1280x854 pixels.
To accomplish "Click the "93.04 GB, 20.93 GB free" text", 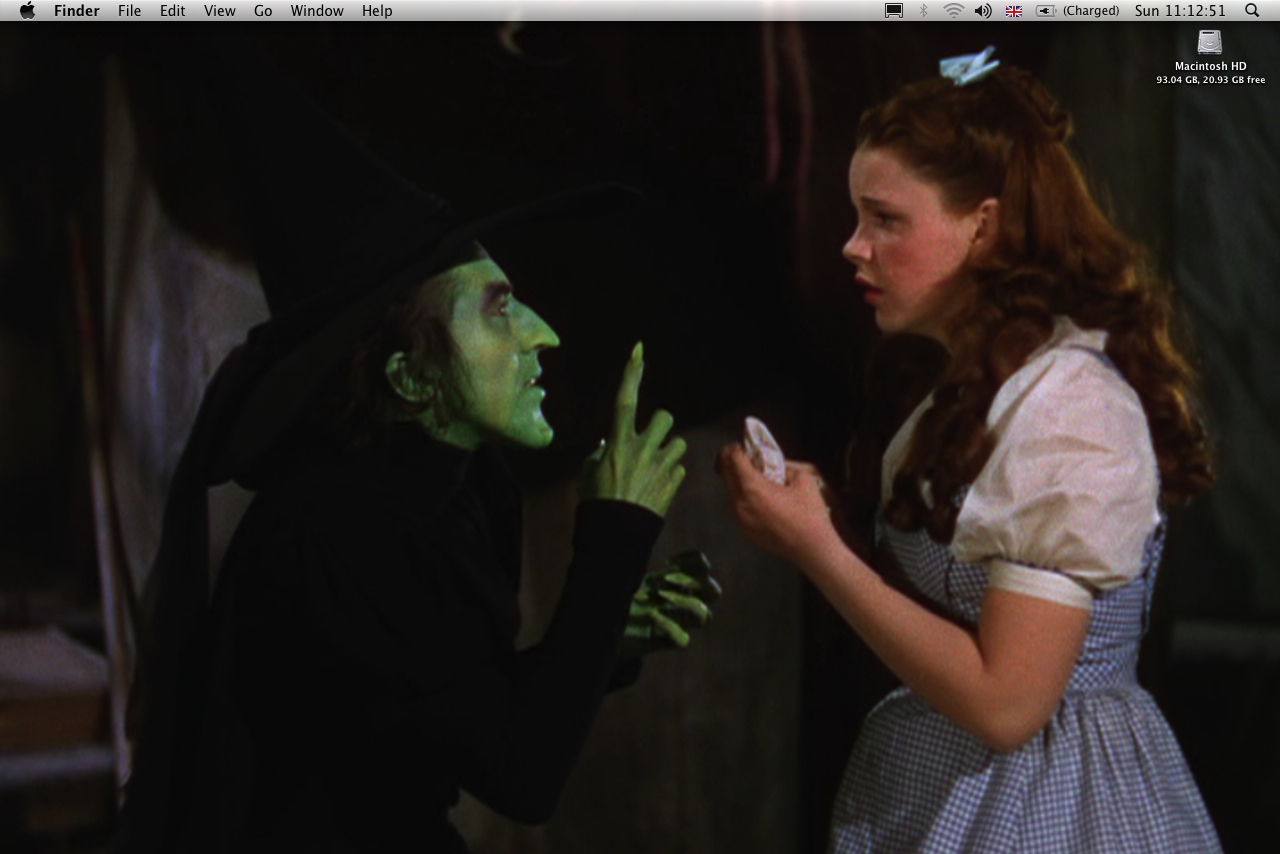I will point(1210,80).
